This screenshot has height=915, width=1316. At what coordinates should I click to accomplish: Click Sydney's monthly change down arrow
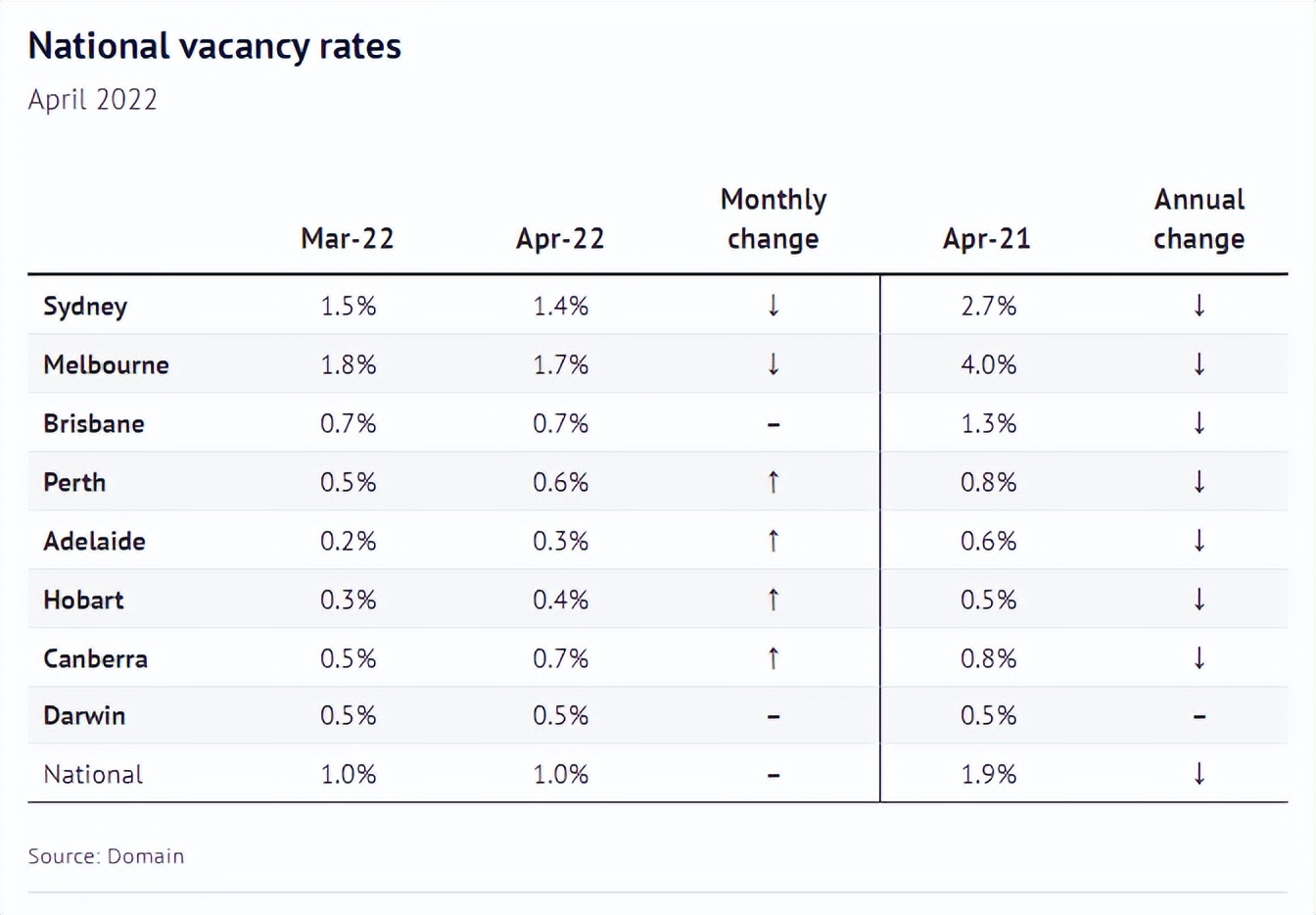[x=774, y=306]
